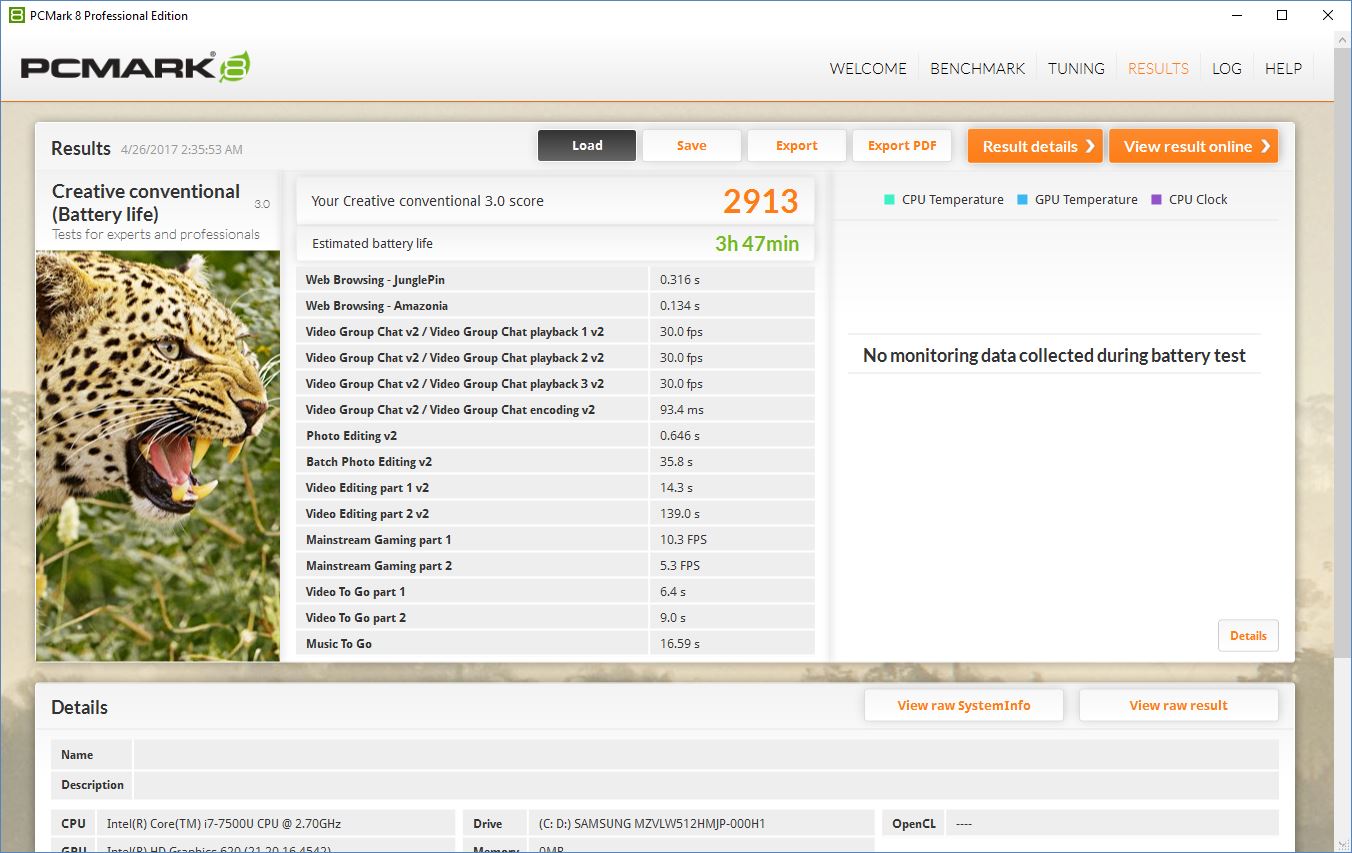Open the LOG tab

[x=1226, y=69]
